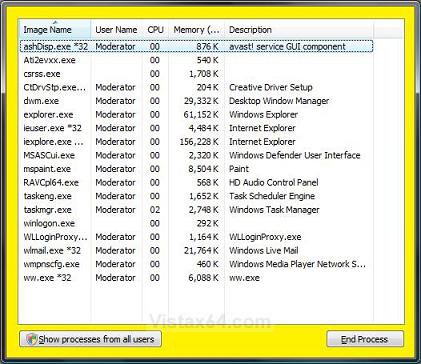Select the iexplore.exe process
Image resolution: width=421 pixels, height=364 pixels.
tap(196, 142)
